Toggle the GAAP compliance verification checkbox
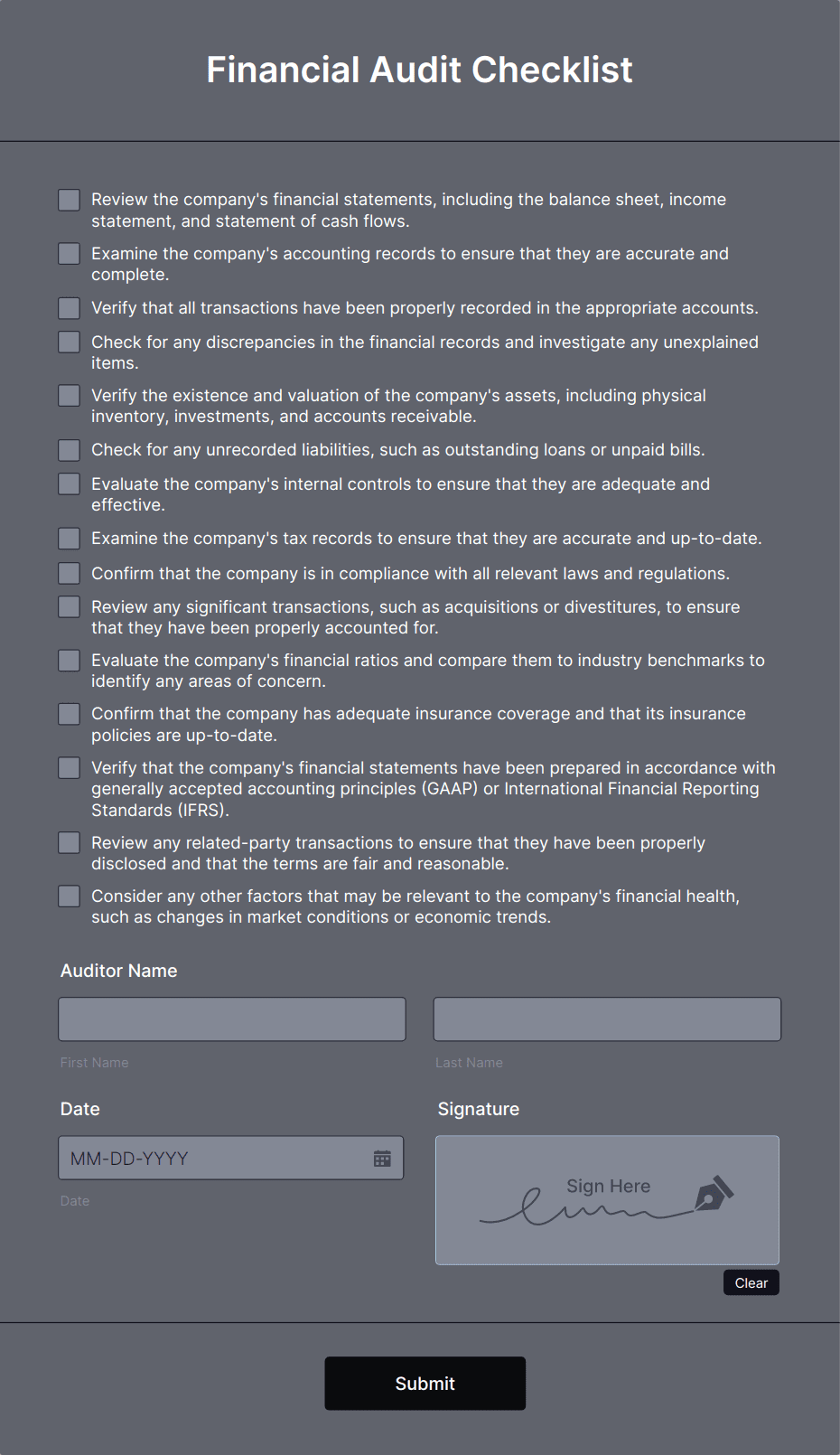The height and width of the screenshot is (1455, 840). 69,767
